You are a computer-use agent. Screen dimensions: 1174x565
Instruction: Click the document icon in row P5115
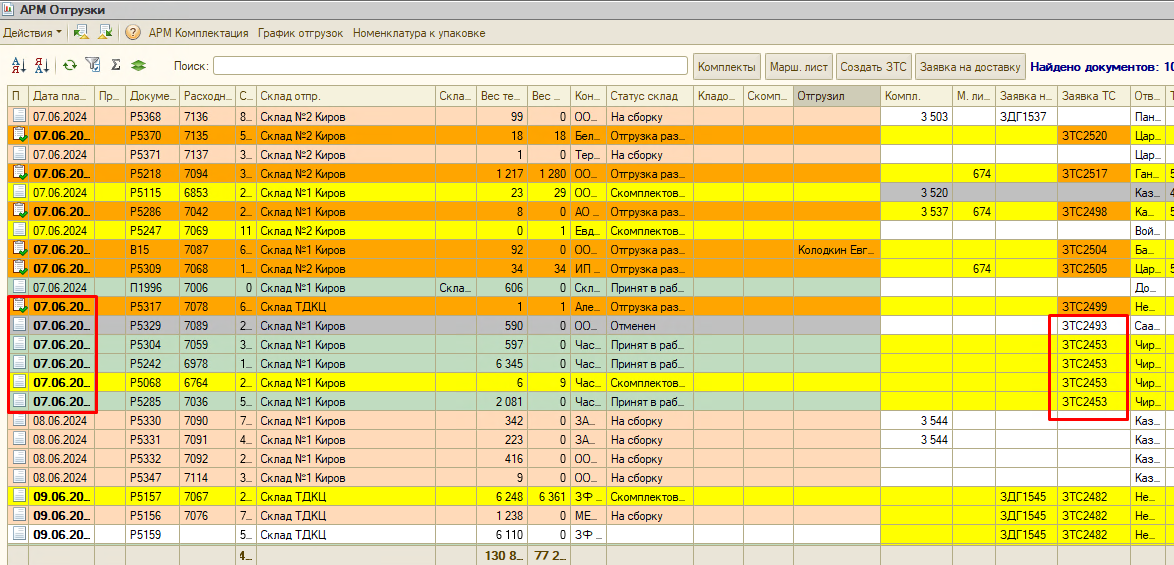(18, 192)
